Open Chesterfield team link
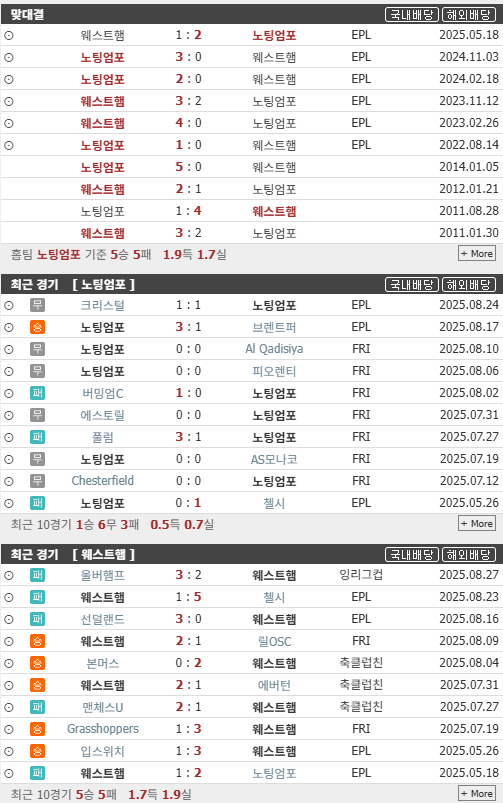503x803 pixels. (x=102, y=481)
